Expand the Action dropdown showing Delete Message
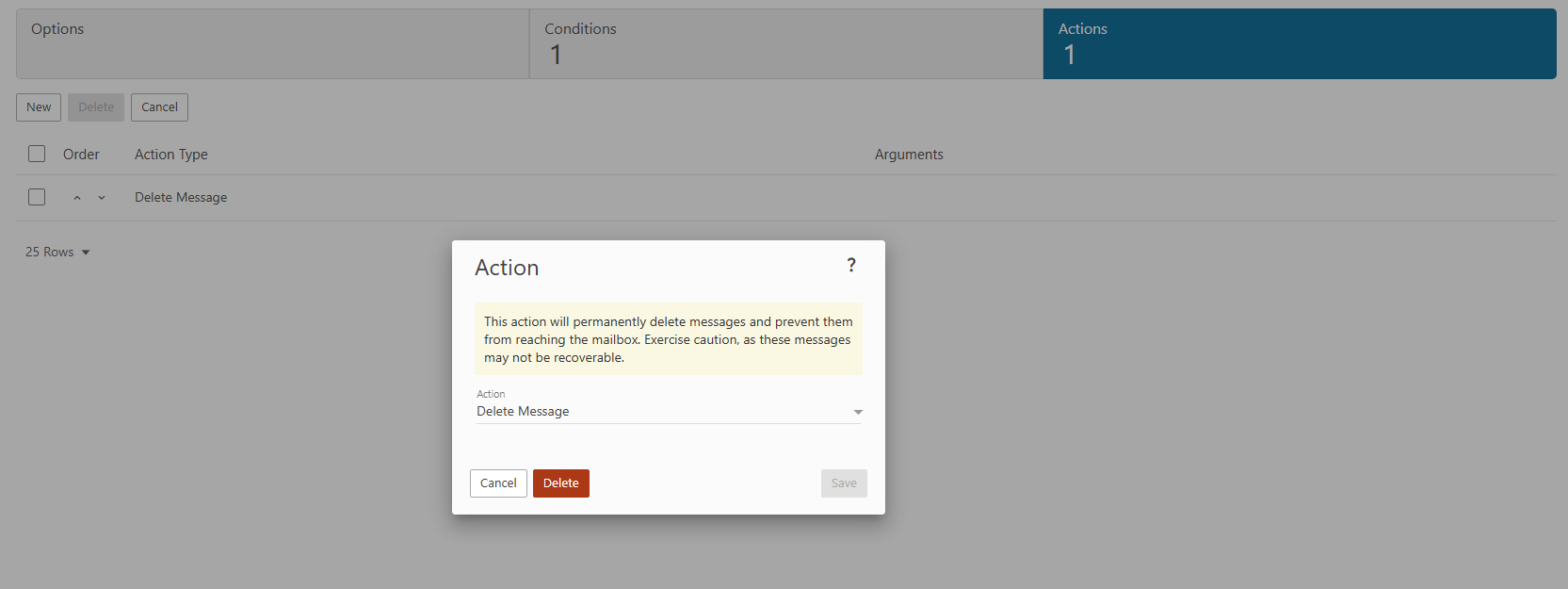Image resolution: width=1568 pixels, height=589 pixels. pyautogui.click(x=668, y=412)
